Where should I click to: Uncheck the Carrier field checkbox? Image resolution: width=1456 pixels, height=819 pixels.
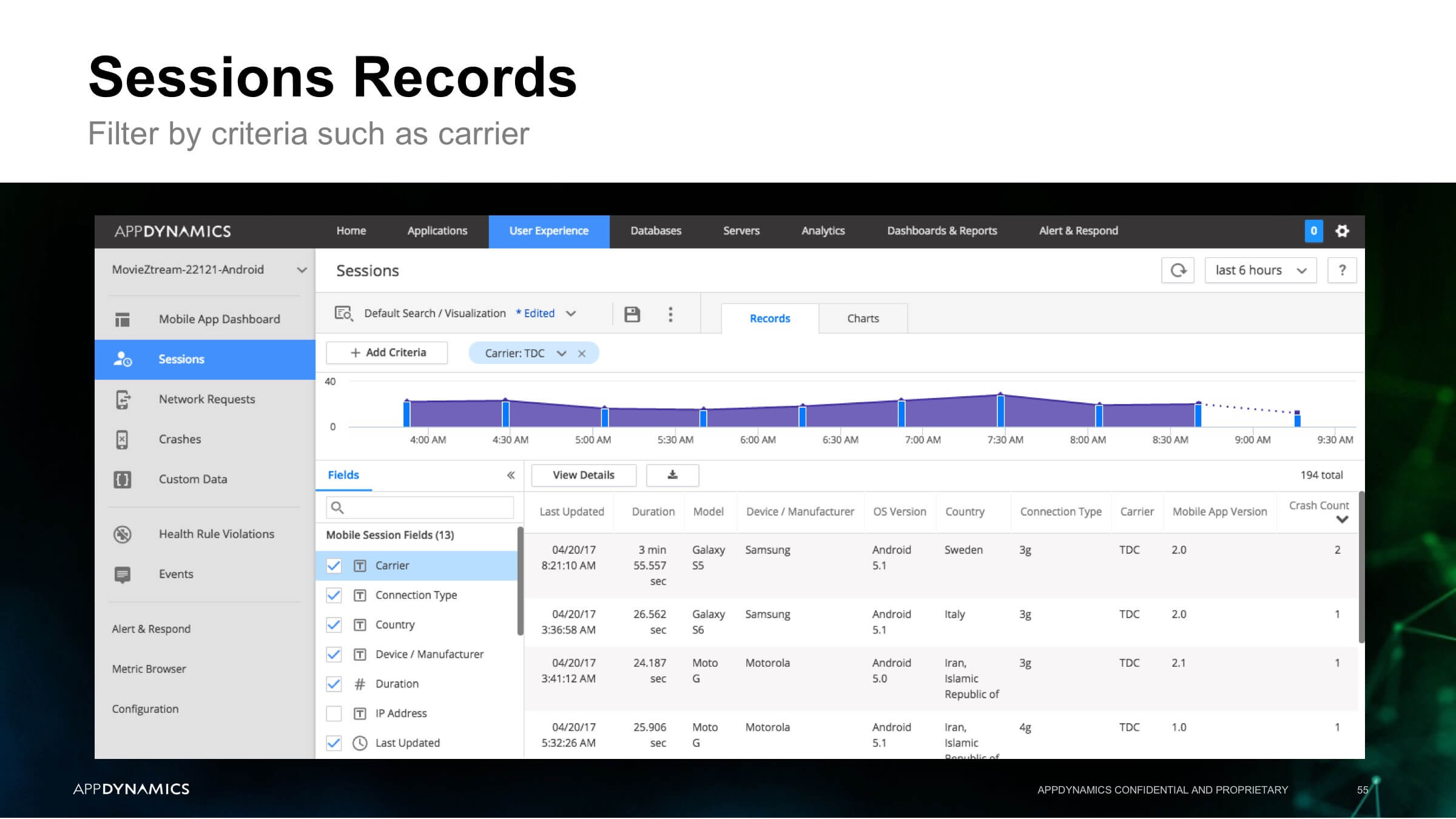[x=334, y=566]
